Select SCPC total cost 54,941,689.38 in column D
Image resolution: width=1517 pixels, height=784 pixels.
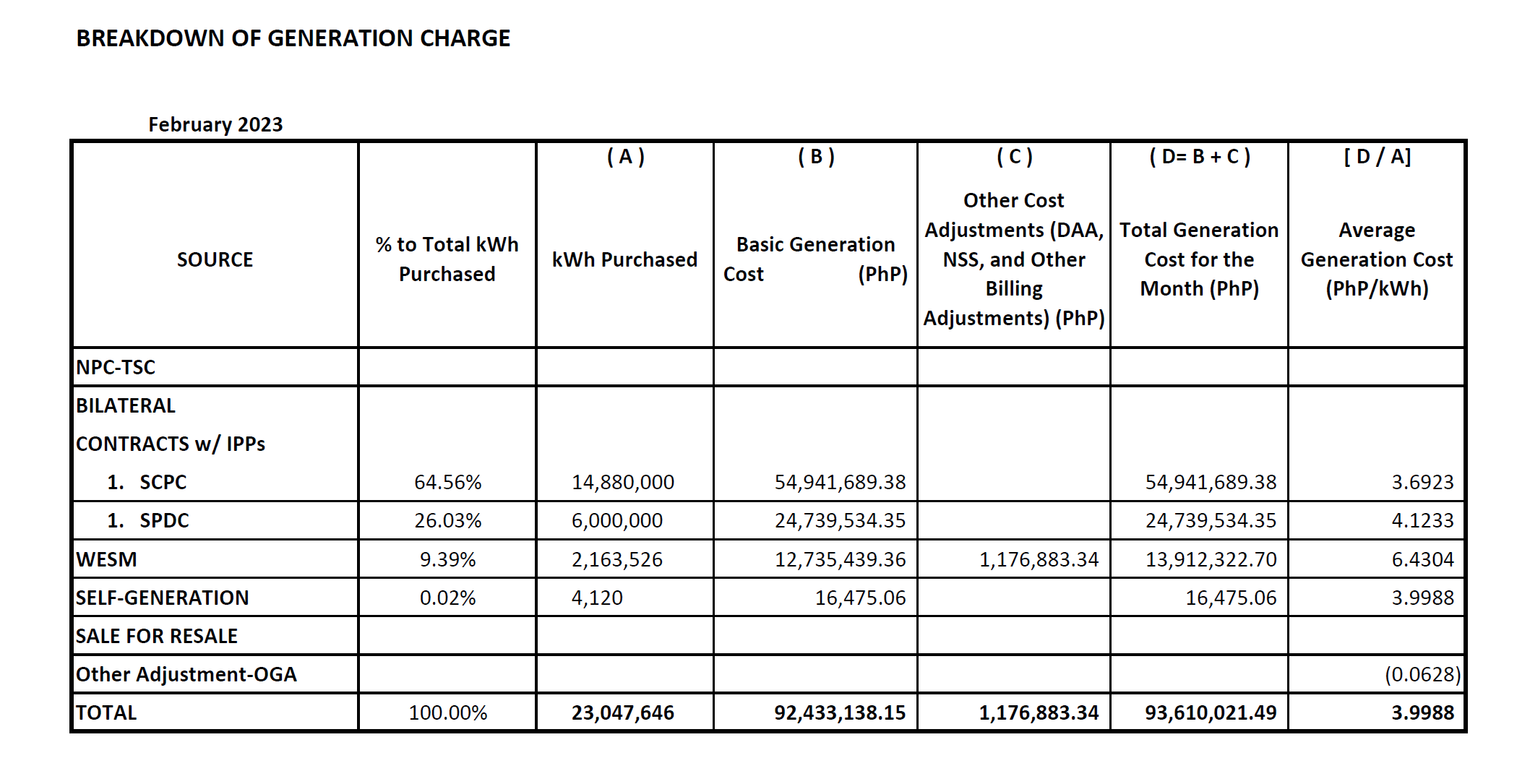click(1211, 482)
